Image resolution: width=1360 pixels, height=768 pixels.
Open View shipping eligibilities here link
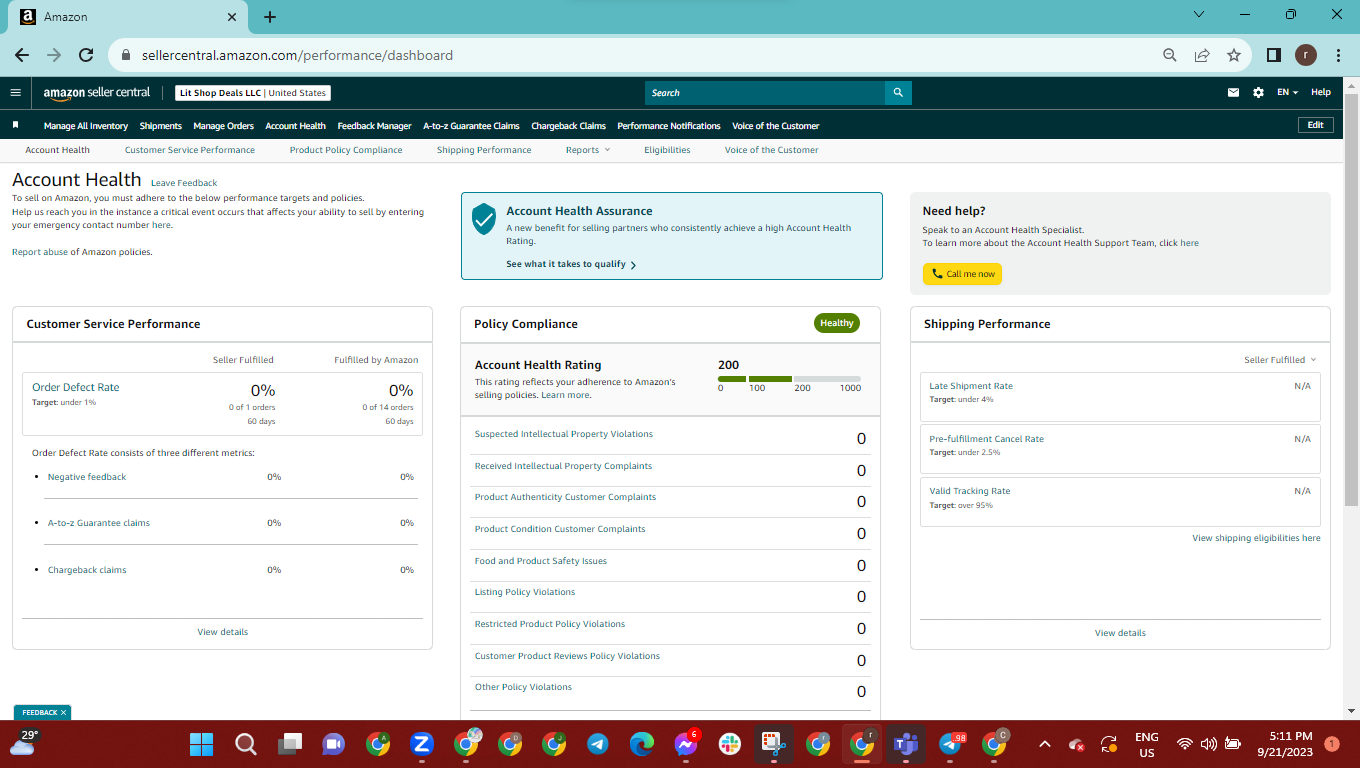tap(1256, 538)
